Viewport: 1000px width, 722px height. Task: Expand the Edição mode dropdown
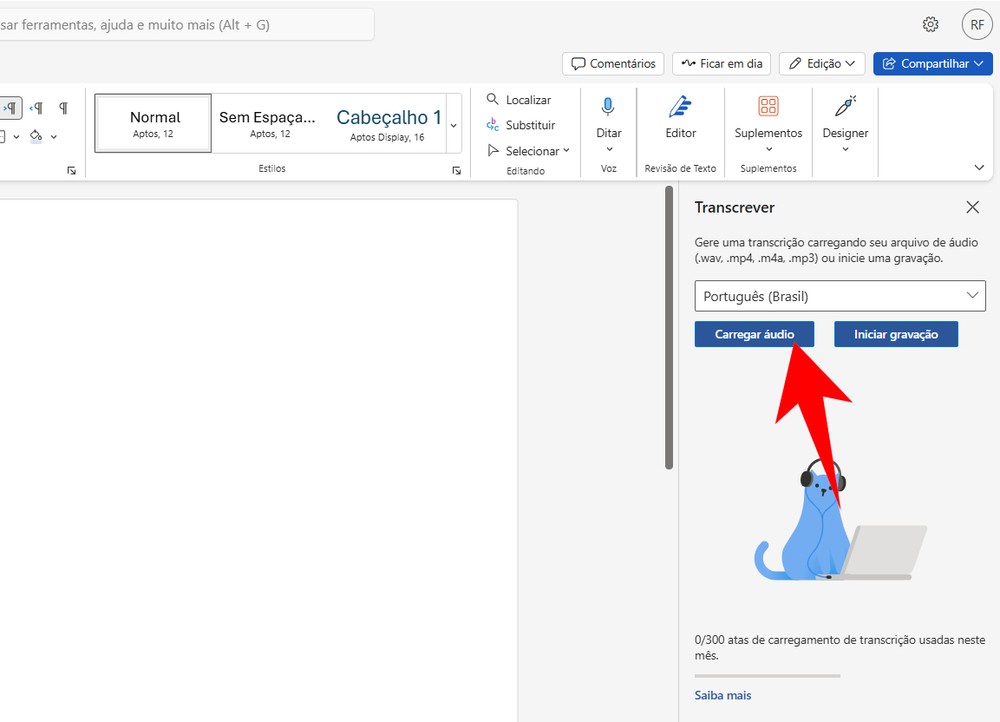click(822, 63)
